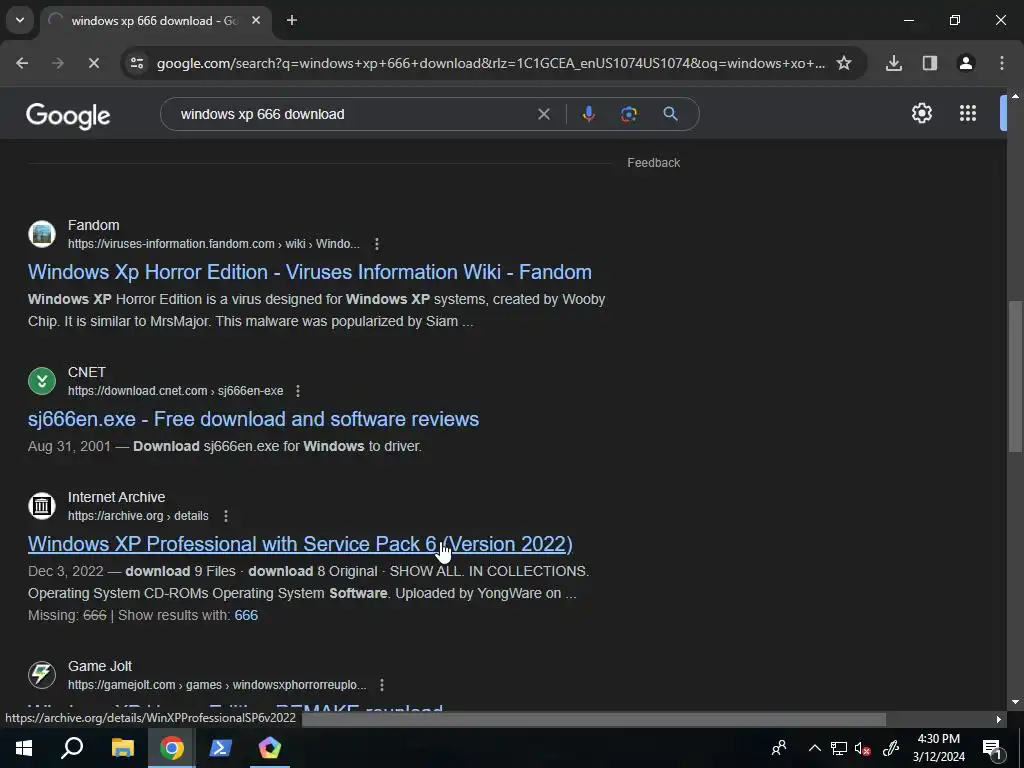
Task: Click the URL address bar
Action: pos(490,63)
